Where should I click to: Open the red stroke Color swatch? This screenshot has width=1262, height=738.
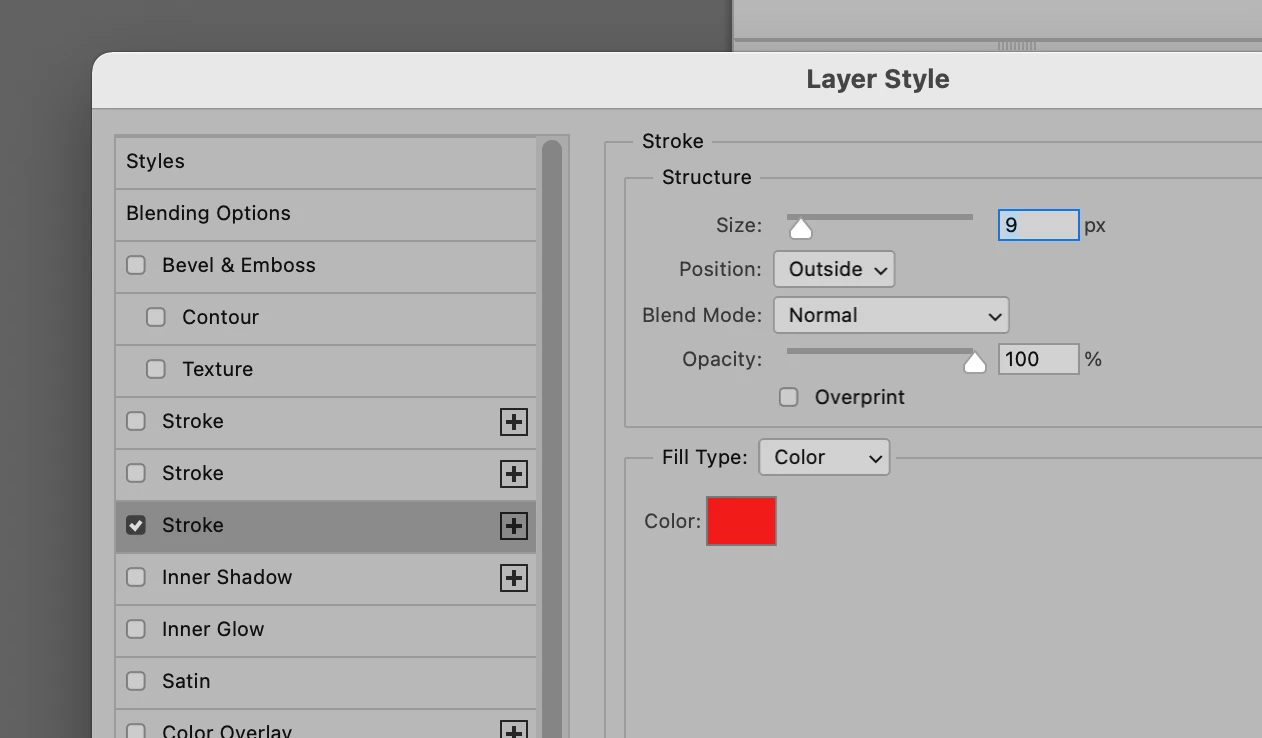[741, 521]
